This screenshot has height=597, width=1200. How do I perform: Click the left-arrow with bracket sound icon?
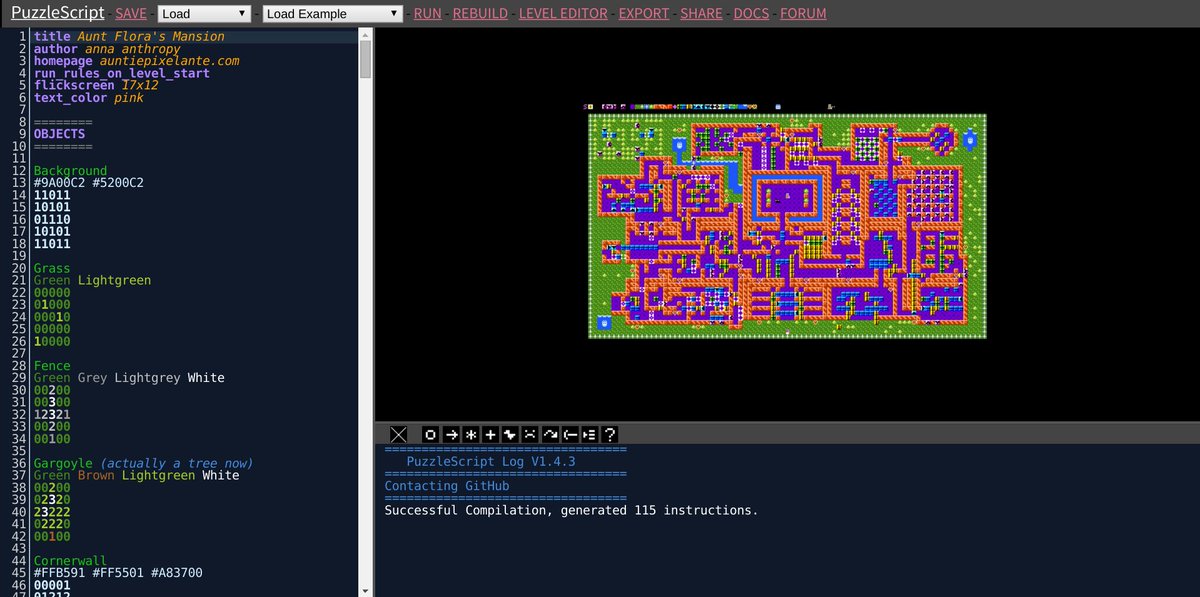click(570, 434)
